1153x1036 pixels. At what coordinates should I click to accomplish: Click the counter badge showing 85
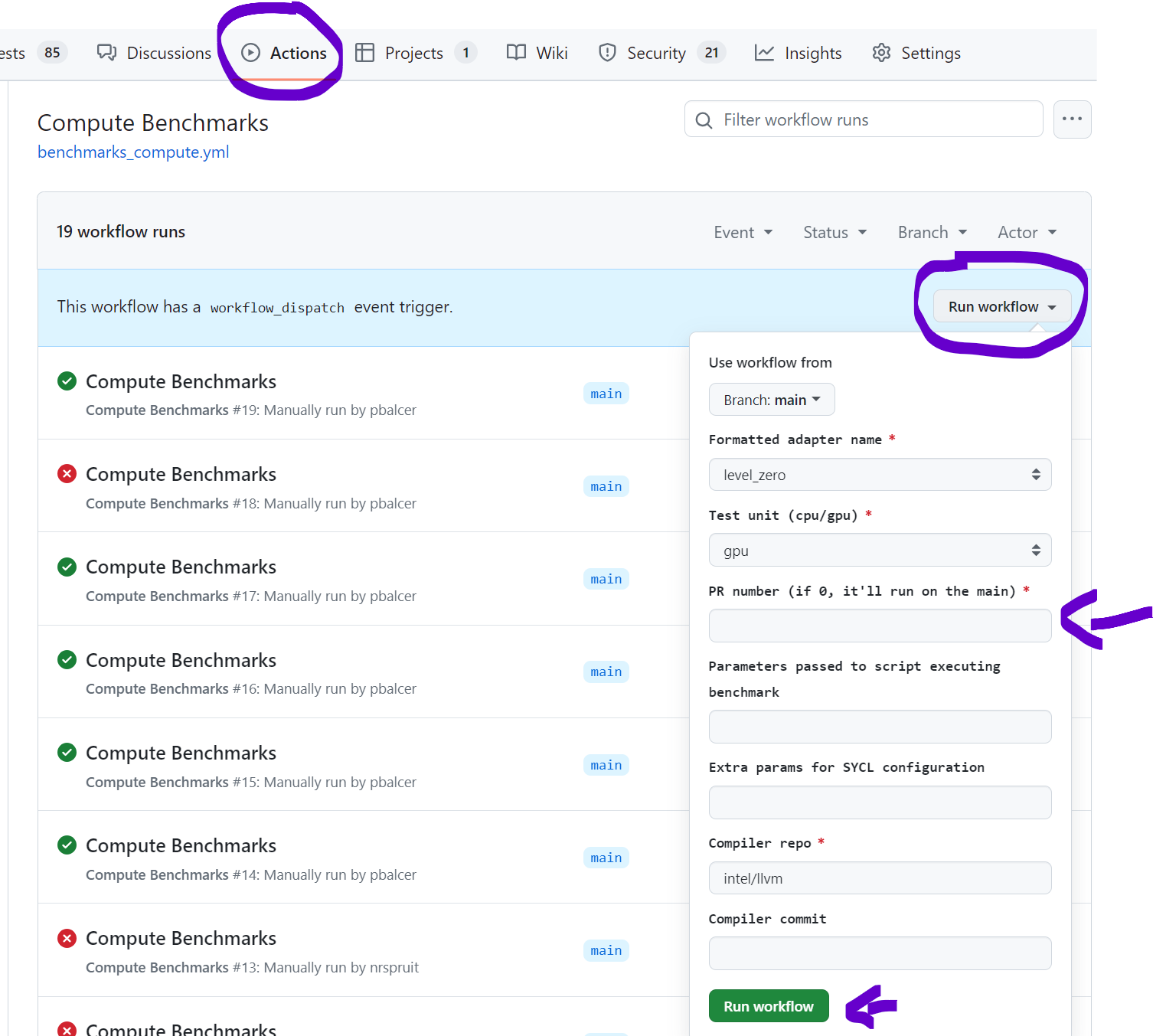[52, 52]
